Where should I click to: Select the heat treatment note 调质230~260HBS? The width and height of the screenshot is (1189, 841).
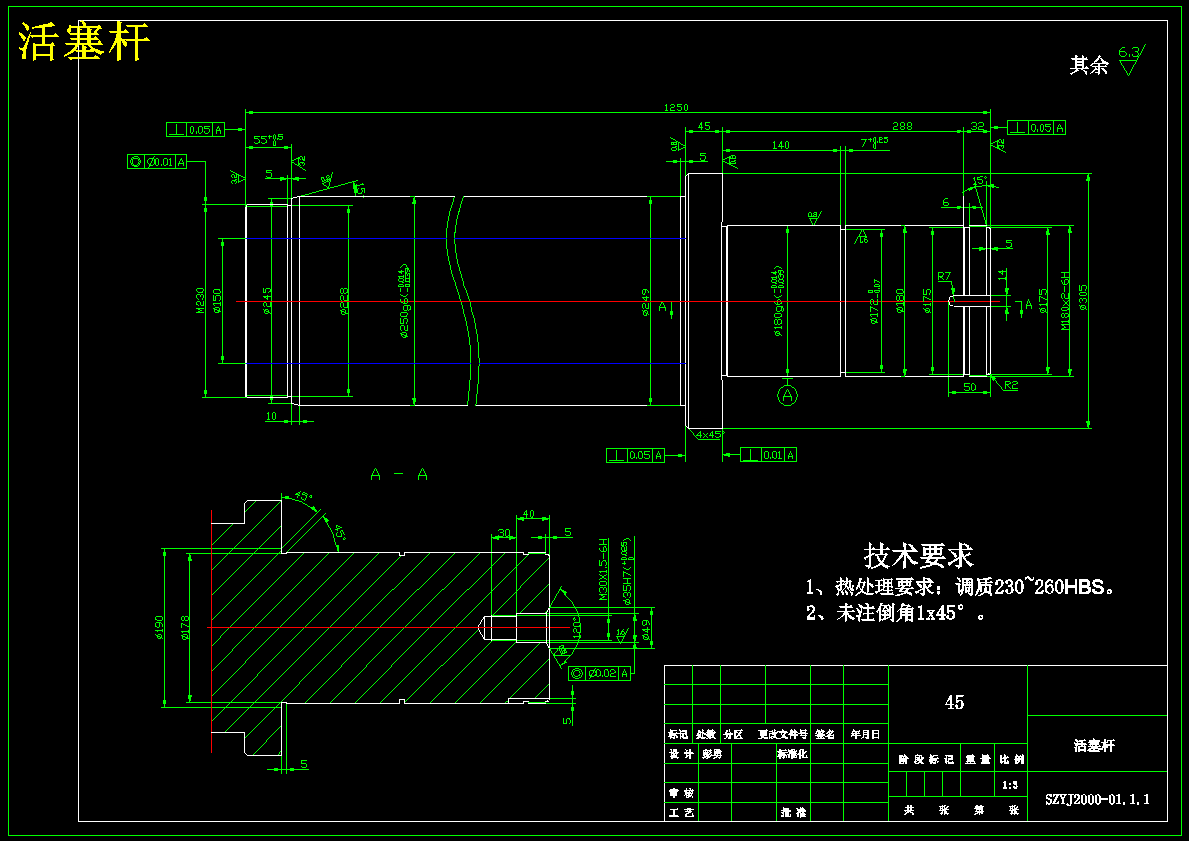pos(960,587)
